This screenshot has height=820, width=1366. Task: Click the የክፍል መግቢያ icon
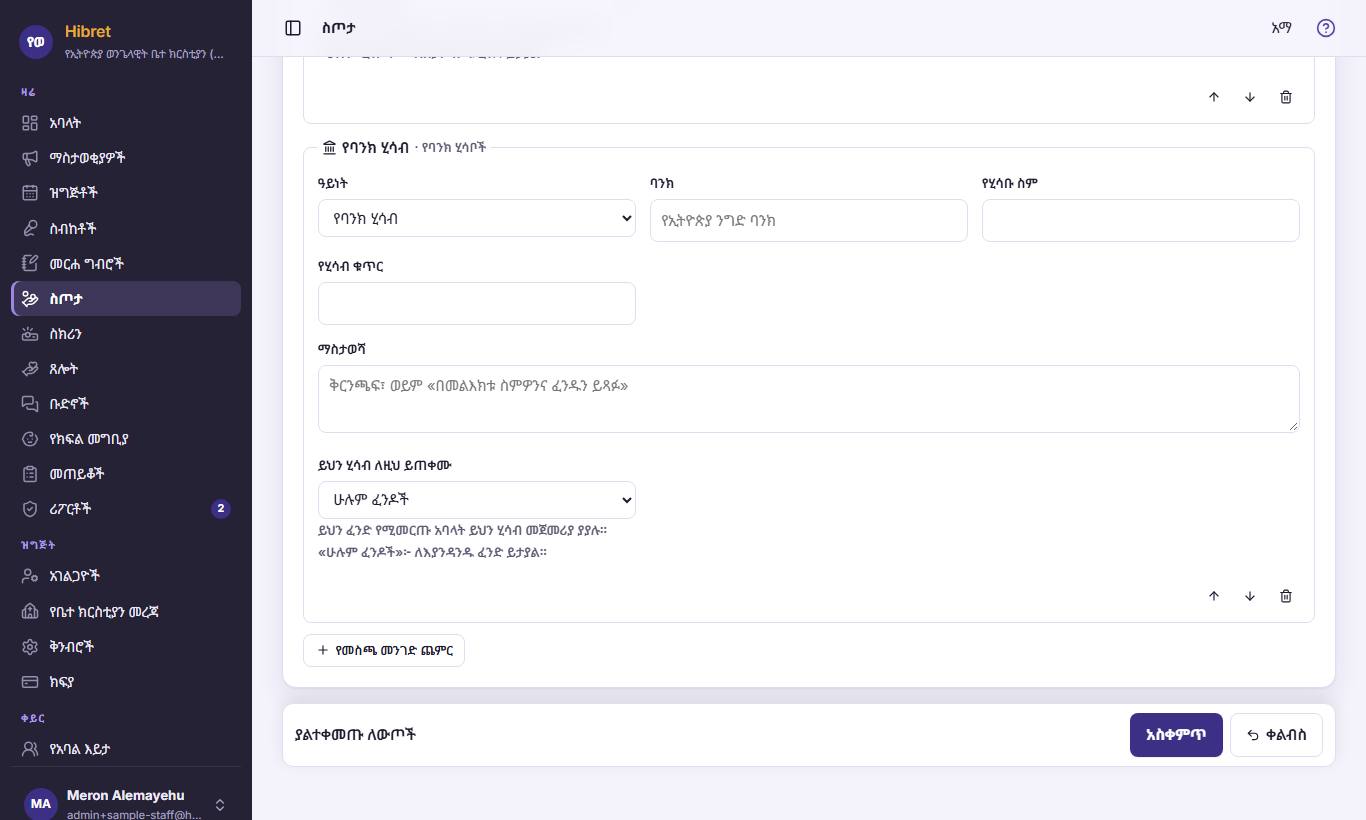tap(30, 439)
